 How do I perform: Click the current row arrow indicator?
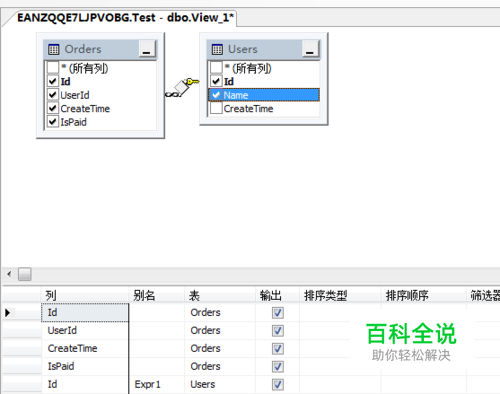(8, 313)
